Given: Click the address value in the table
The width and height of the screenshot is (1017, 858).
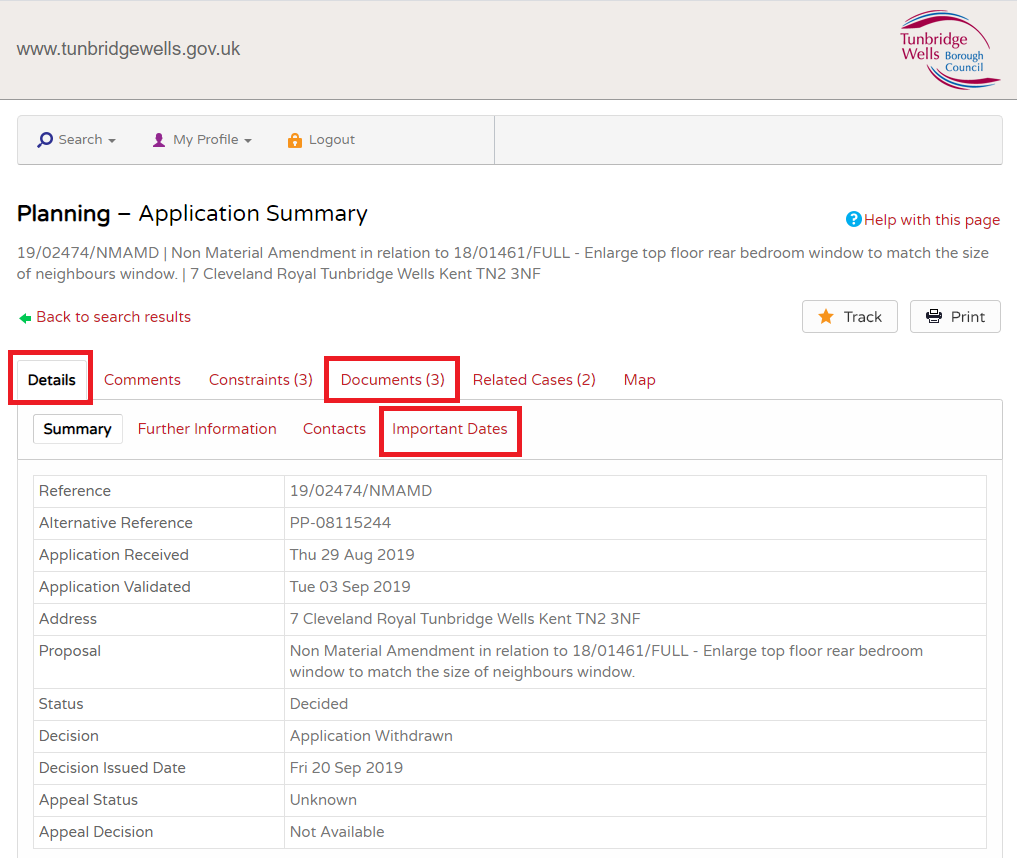Looking at the screenshot, I should pos(465,619).
